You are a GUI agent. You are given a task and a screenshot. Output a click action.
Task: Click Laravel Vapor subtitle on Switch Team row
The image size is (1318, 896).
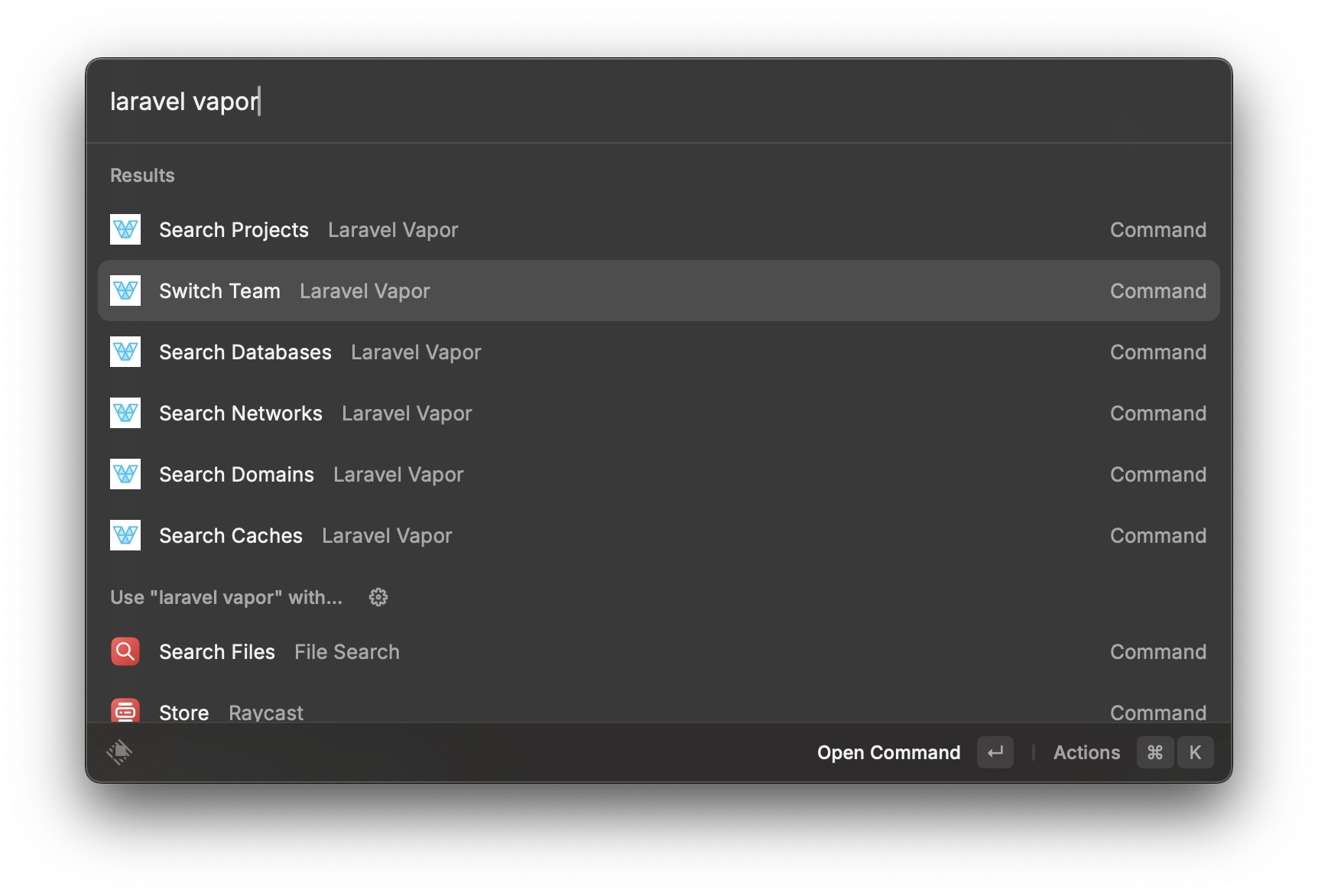click(x=365, y=291)
